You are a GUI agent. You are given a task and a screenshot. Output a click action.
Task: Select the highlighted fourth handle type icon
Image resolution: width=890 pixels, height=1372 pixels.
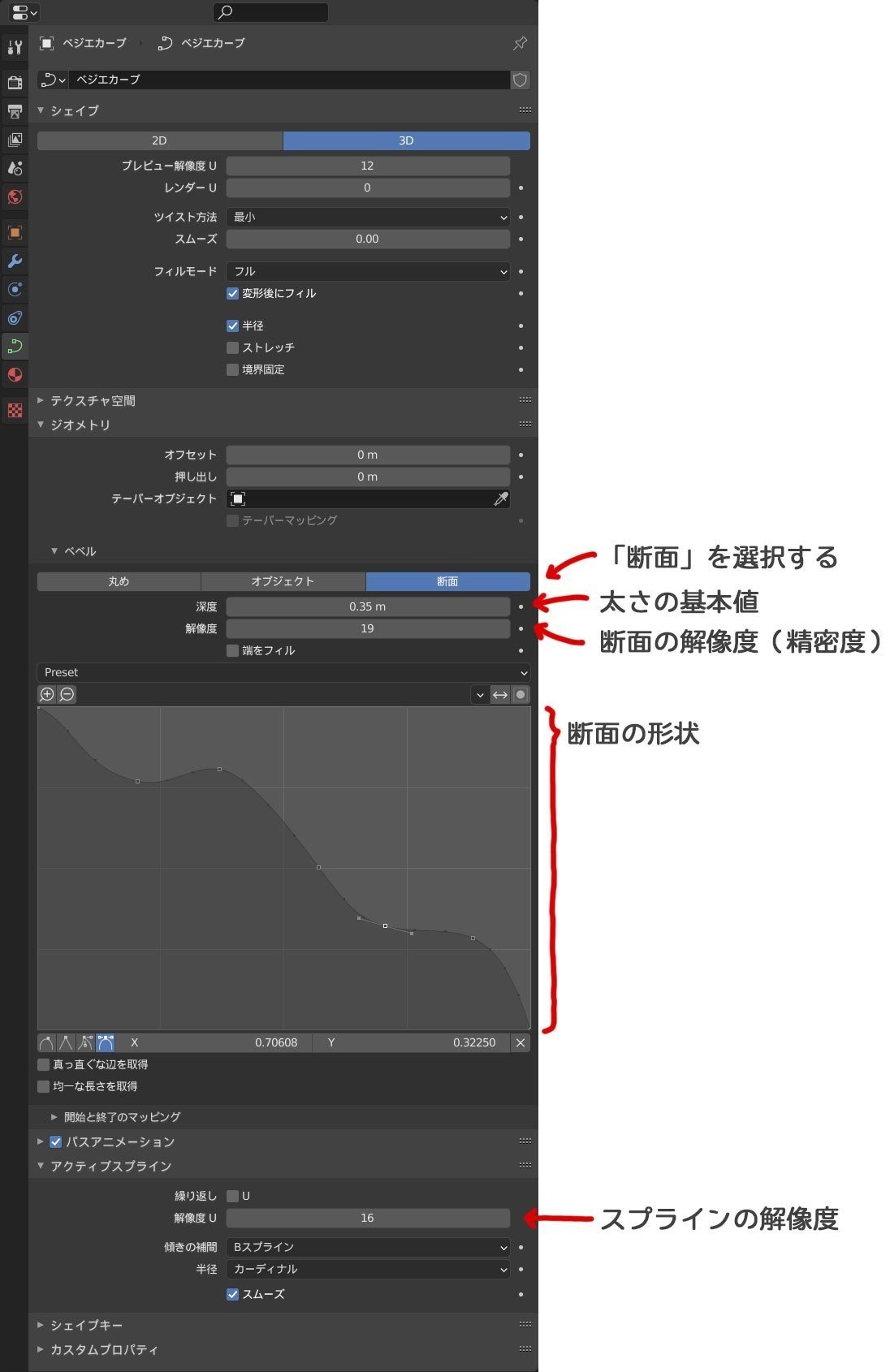[105, 1042]
